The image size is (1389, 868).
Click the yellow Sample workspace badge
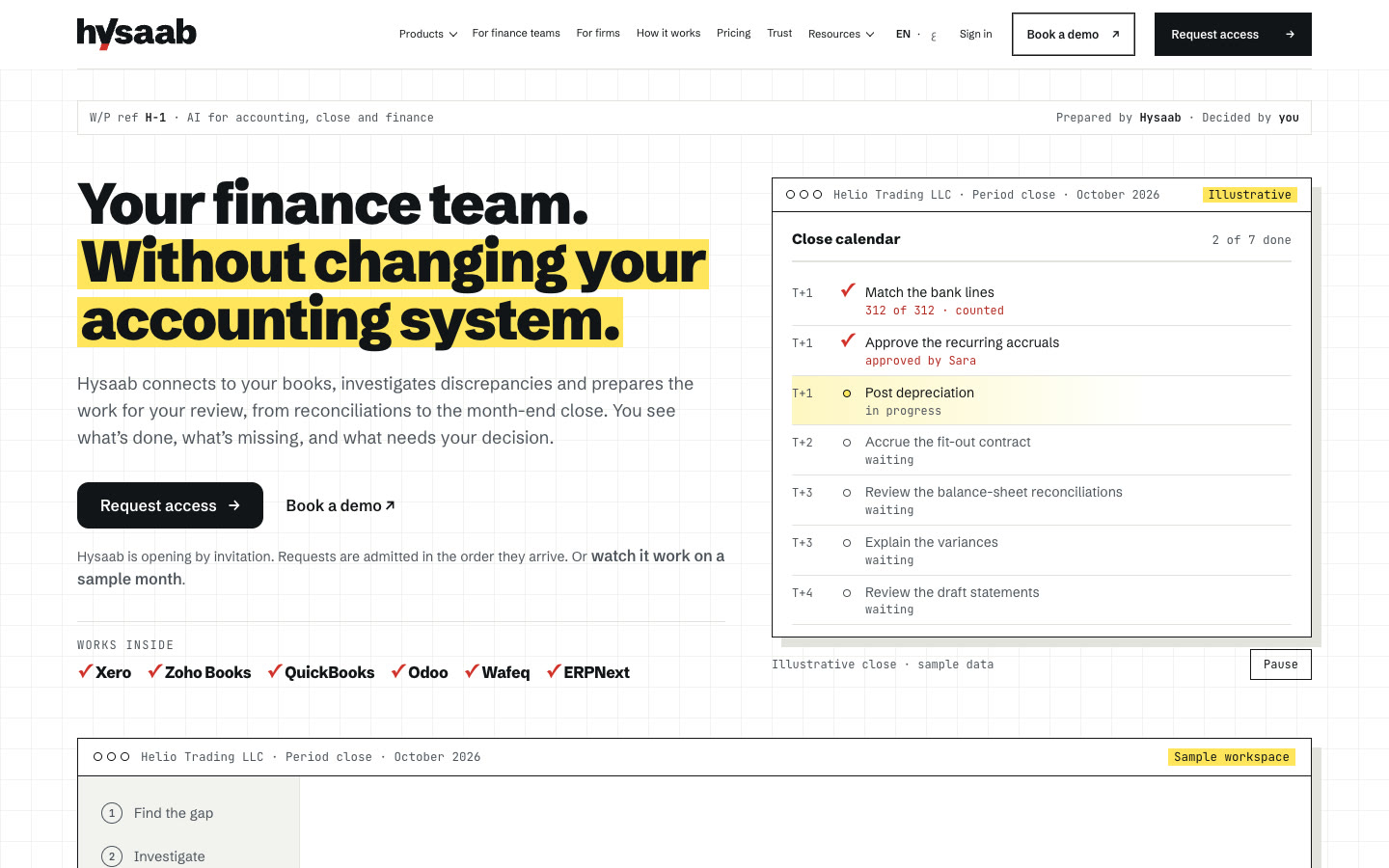[x=1231, y=757]
